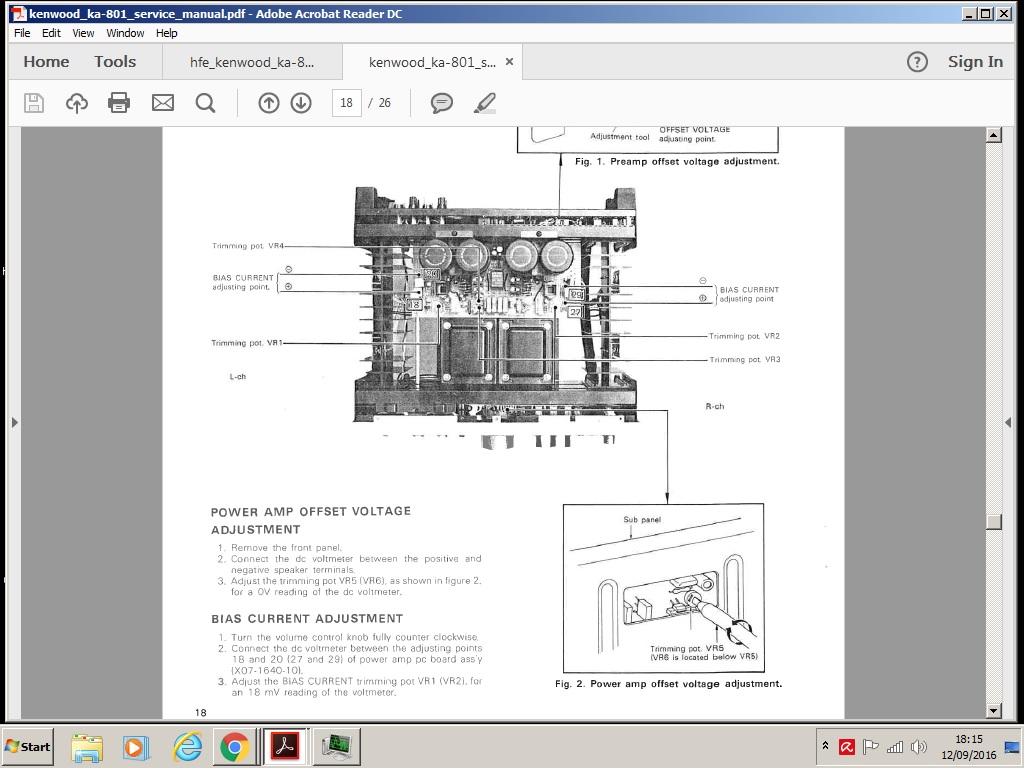
Task: Go to previous page arrow
Action: 268,103
